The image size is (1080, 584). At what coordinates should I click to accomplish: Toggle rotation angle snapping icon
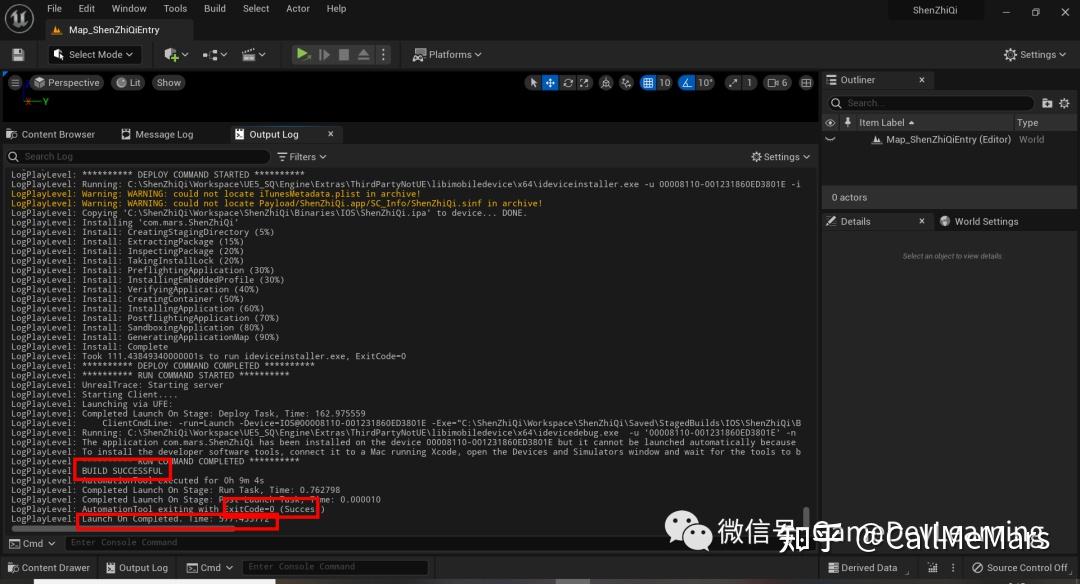click(686, 83)
